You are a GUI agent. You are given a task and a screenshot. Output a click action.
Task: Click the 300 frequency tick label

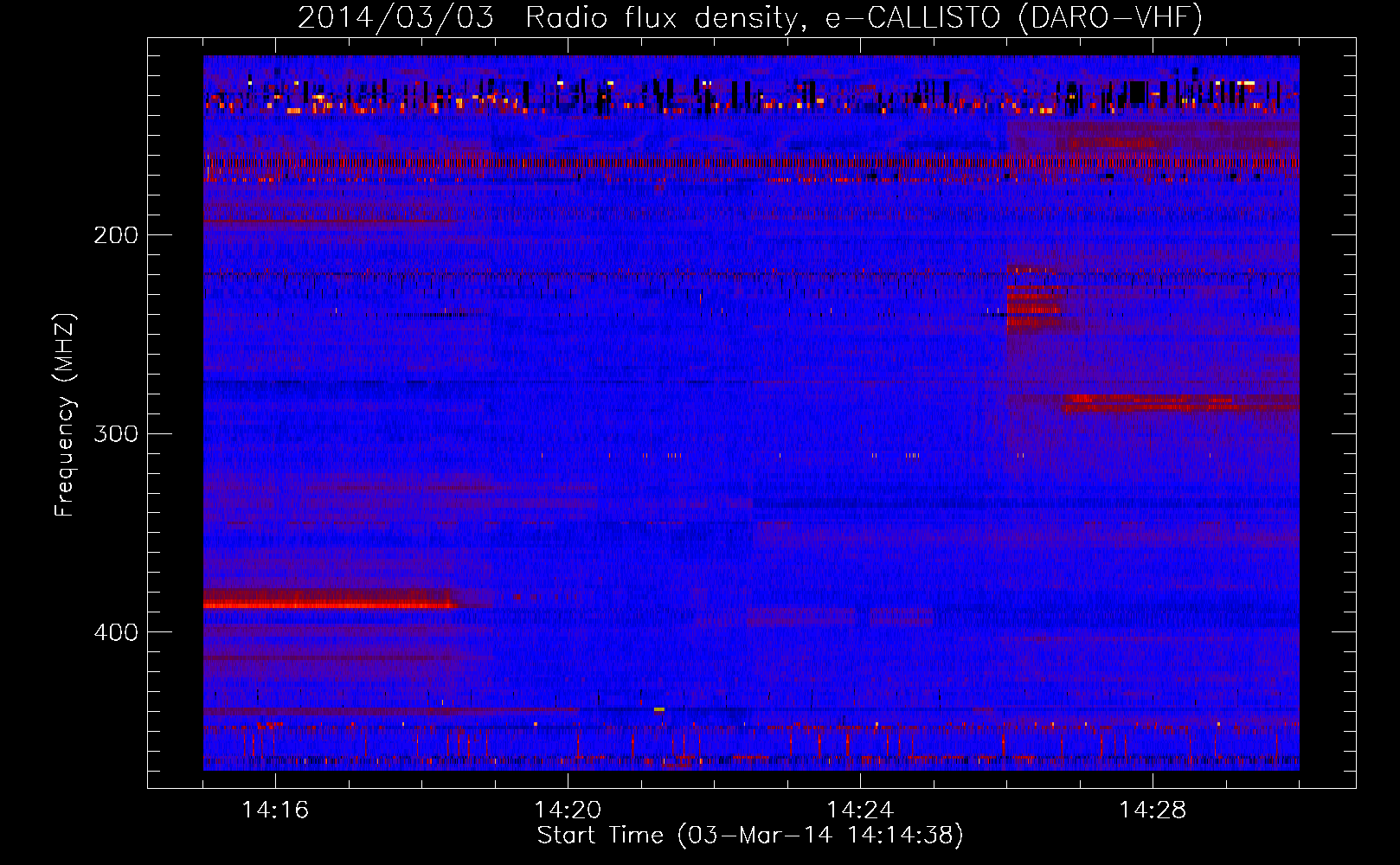tap(116, 433)
